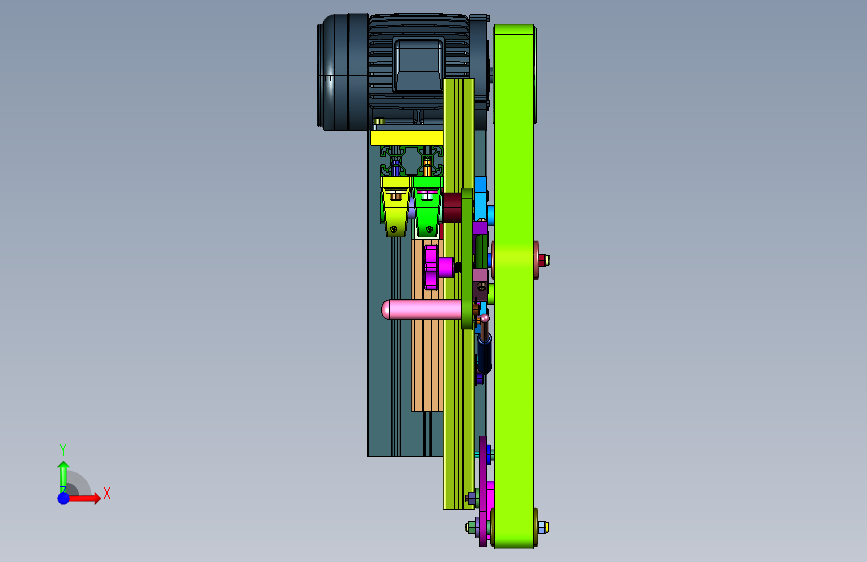Select the cyan block behind the green guard

[481, 198]
